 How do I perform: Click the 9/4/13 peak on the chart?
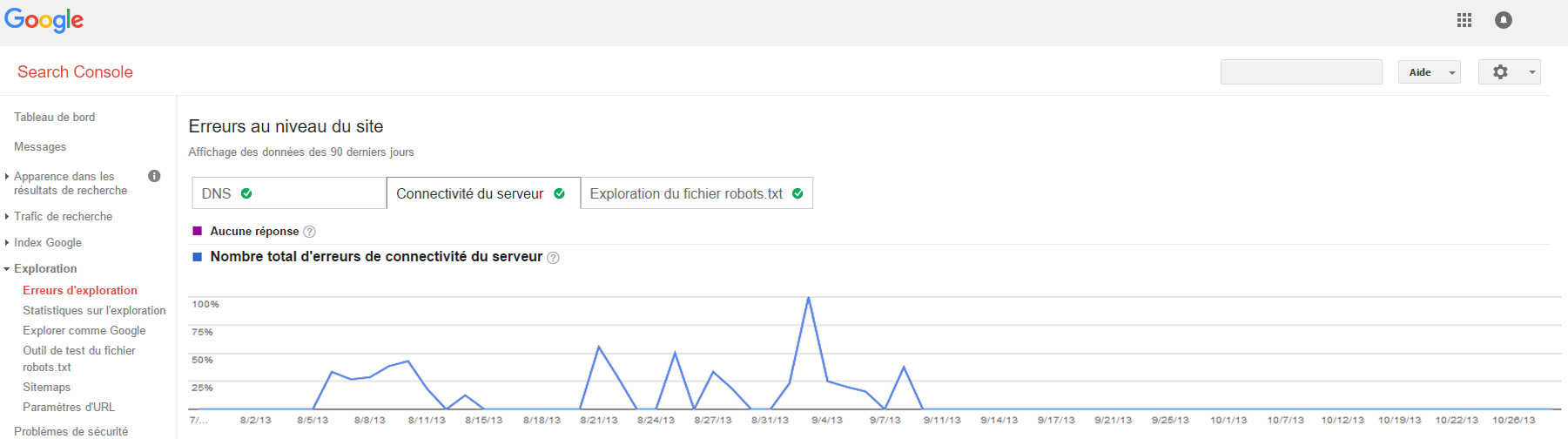[809, 298]
